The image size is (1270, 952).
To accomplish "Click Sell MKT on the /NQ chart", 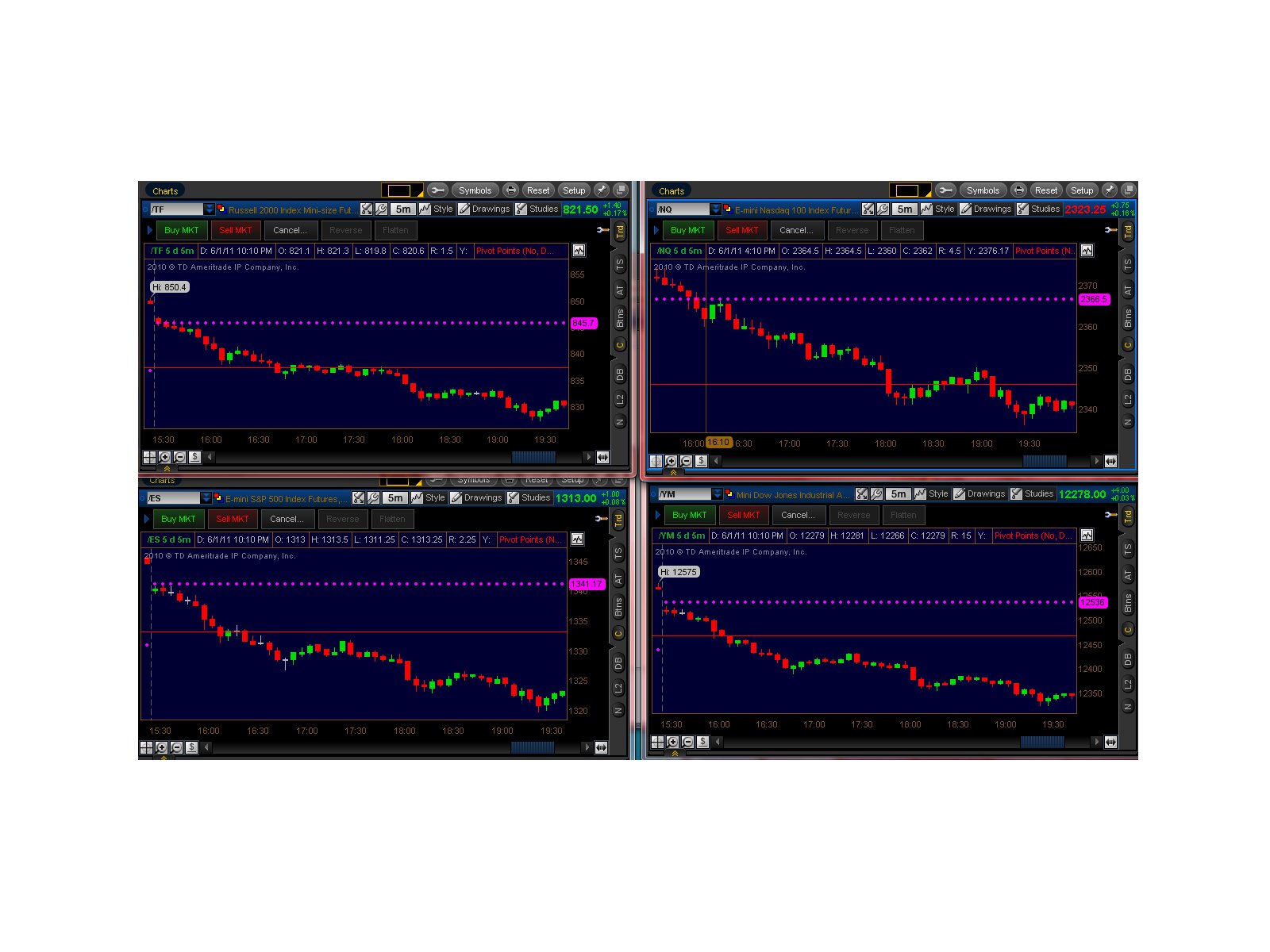I will (742, 230).
